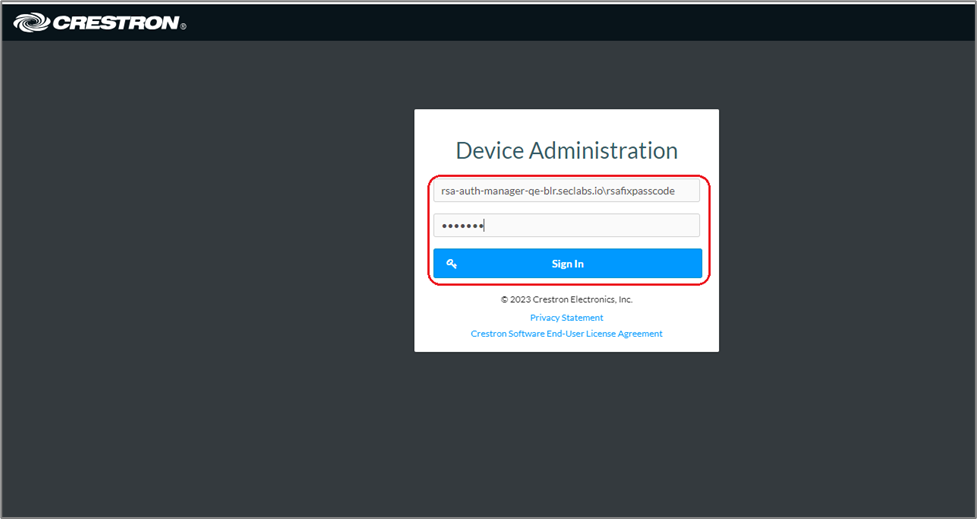Screen dimensions: 977x519
Task: Click the key icon on Sign In button
Action: (x=452, y=264)
